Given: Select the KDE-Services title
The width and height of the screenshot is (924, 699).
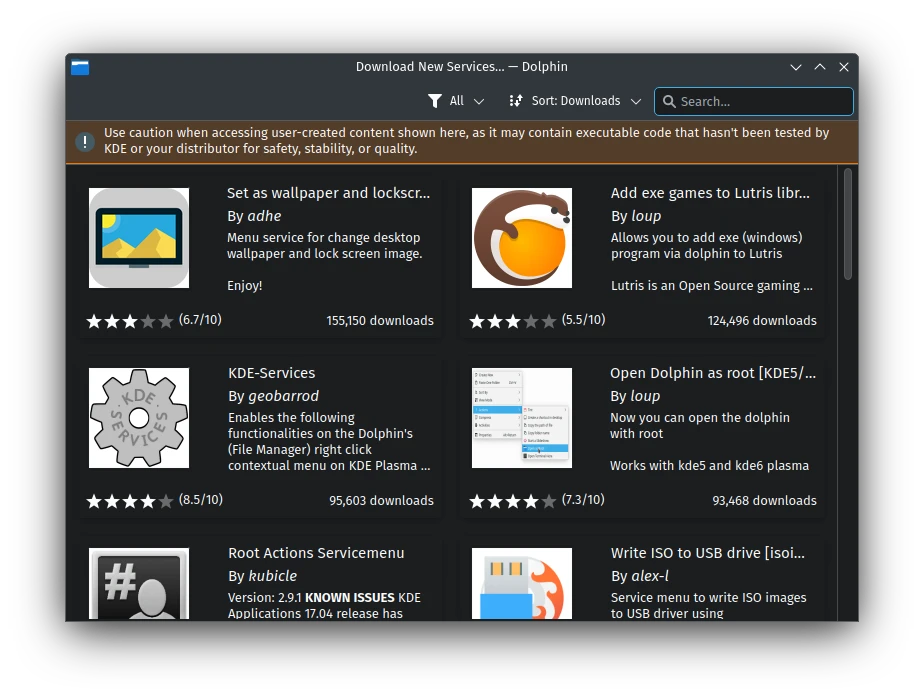Looking at the screenshot, I should coord(272,373).
